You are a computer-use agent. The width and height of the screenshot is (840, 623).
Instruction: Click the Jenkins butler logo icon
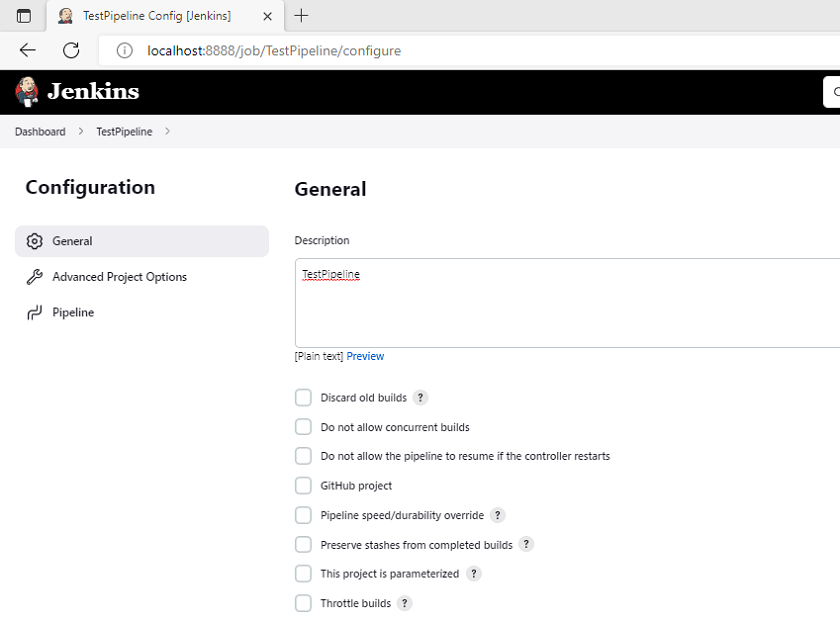[x=27, y=92]
